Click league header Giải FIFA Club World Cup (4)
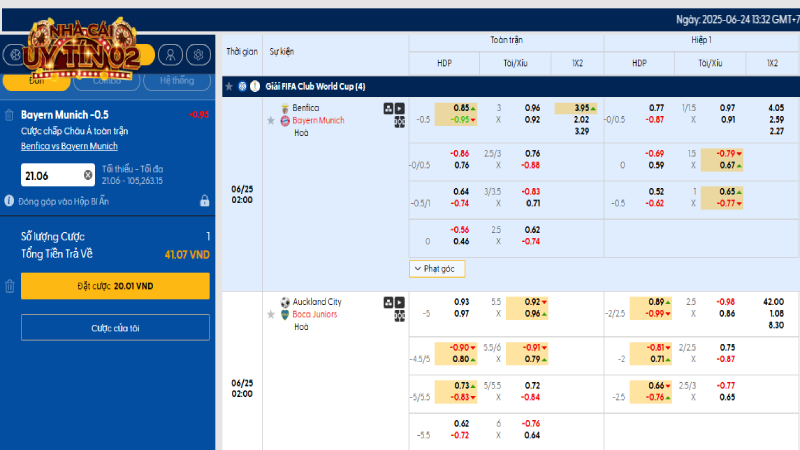 coord(315,87)
